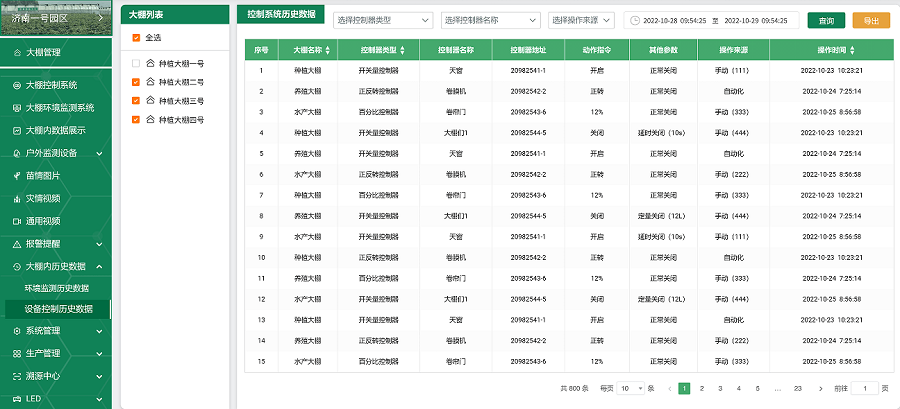
Task: Uncheck the 种植大棚三号 checkbox
Action: click(x=136, y=100)
